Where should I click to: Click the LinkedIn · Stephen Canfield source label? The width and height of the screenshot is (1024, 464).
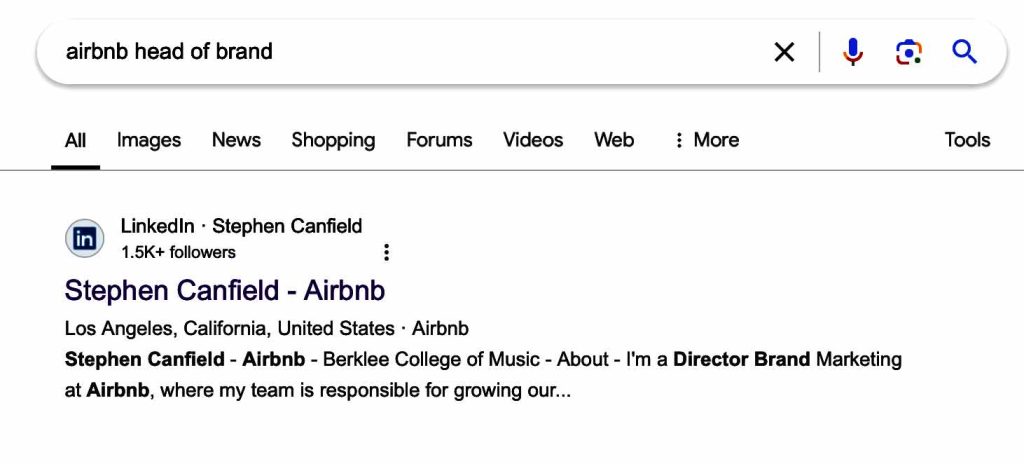(x=241, y=226)
